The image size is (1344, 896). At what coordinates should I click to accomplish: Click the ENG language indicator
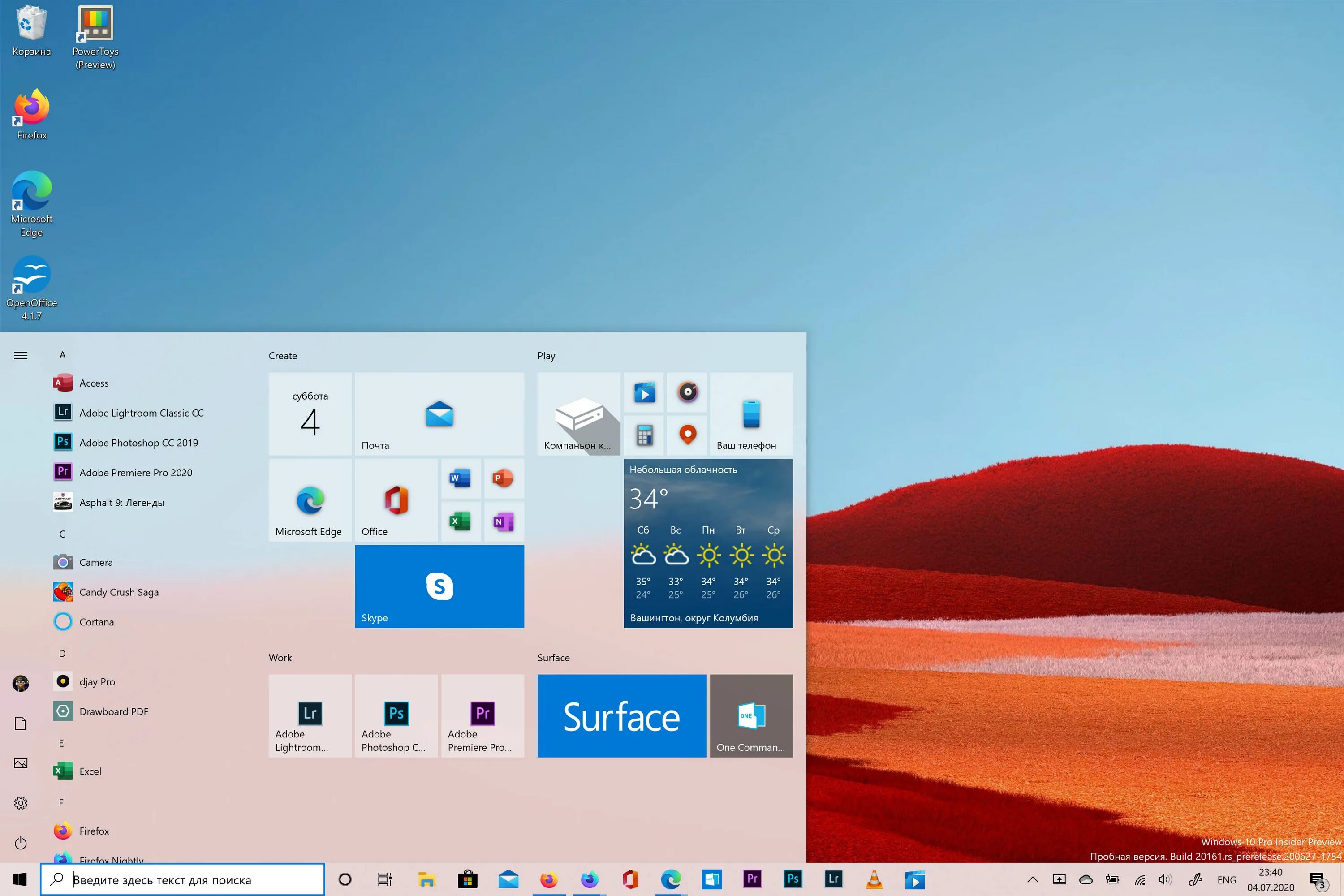(1226, 880)
